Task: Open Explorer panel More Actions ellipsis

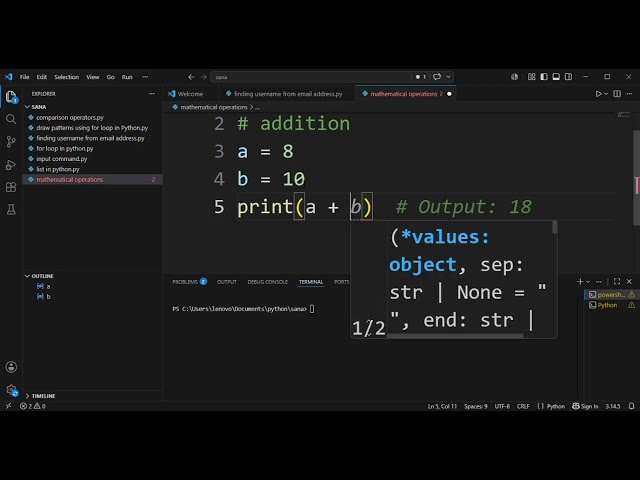Action: 152,94
